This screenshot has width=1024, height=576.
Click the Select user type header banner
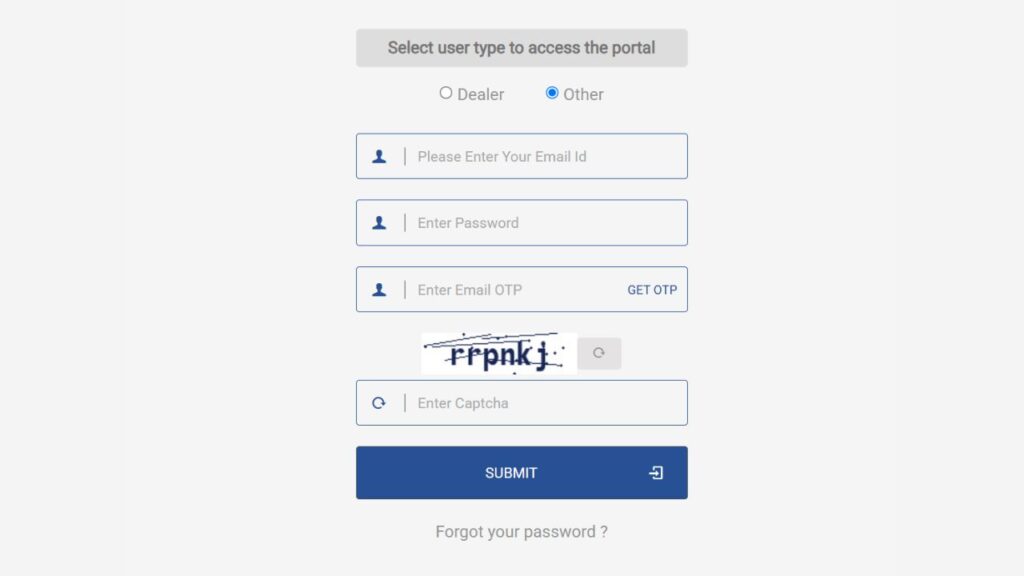(x=522, y=48)
